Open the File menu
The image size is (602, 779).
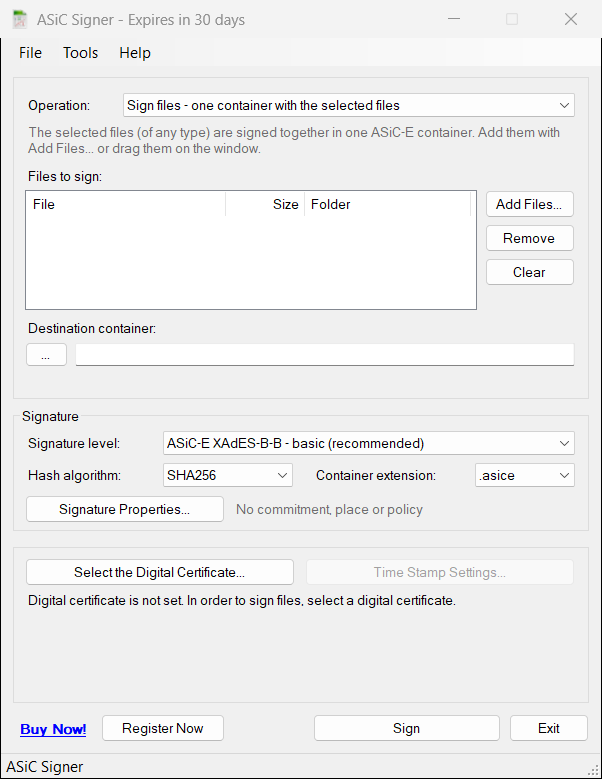tap(30, 53)
